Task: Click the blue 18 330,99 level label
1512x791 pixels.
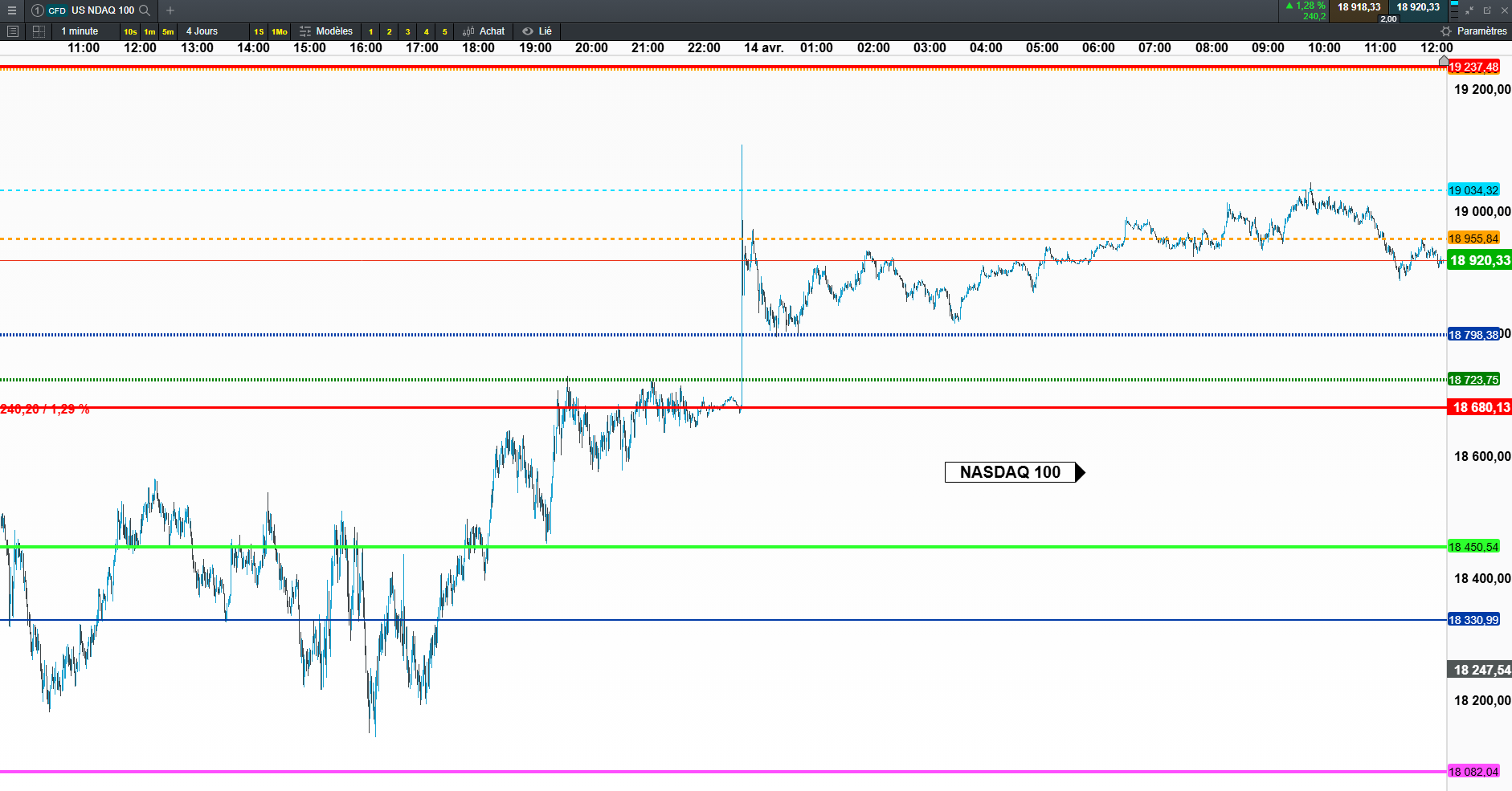Action: (1473, 620)
